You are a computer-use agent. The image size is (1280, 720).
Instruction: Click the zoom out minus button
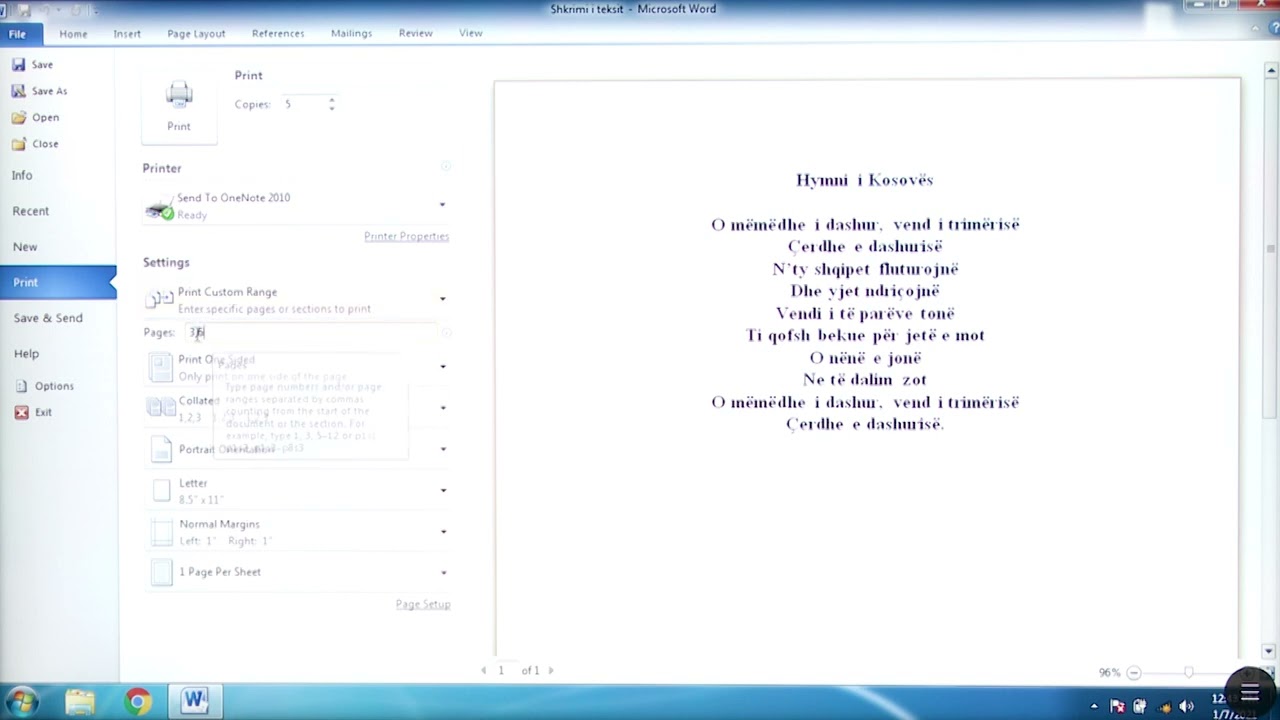[x=1133, y=673]
